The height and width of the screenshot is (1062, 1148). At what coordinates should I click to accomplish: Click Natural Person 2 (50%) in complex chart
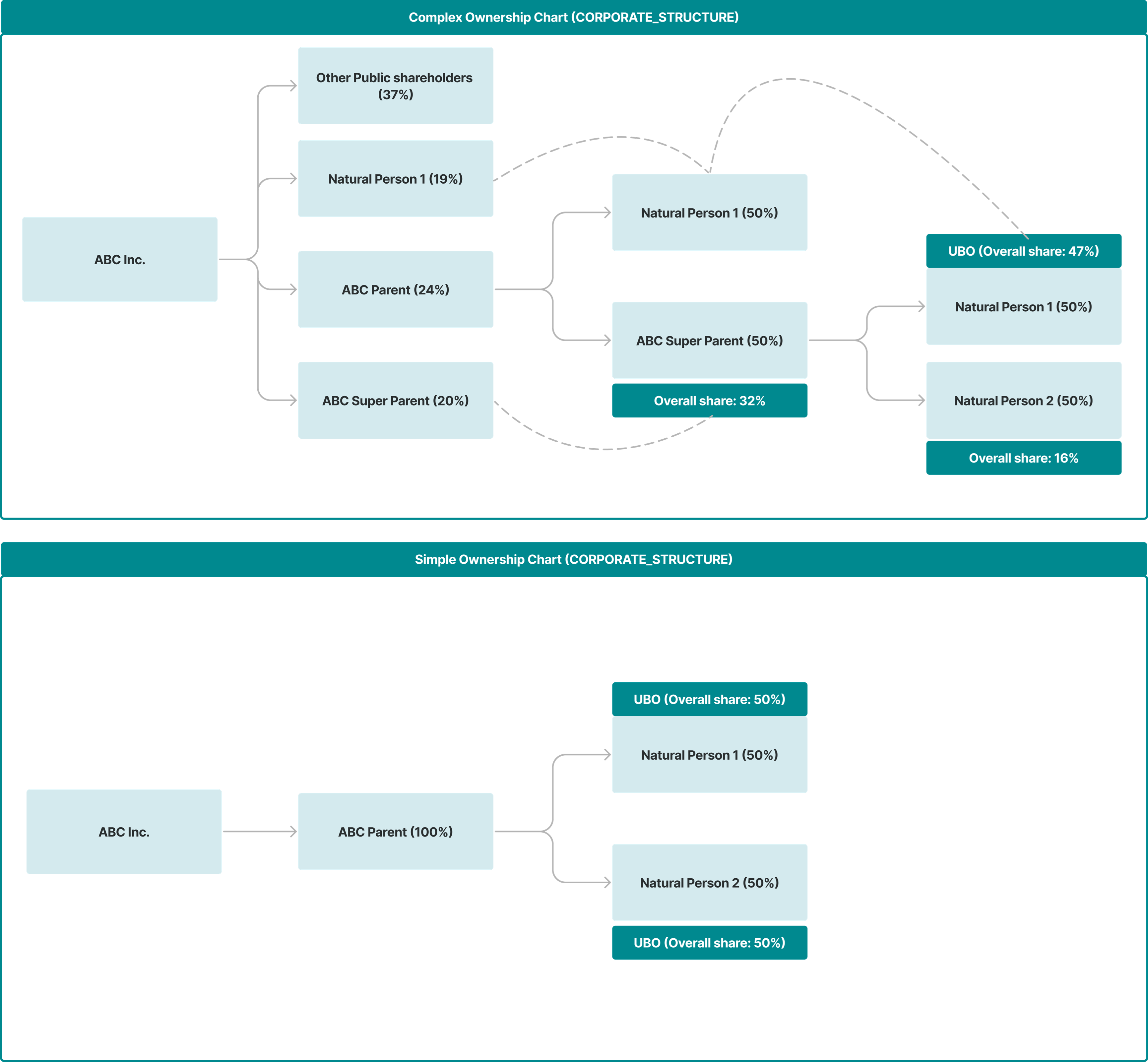click(1023, 401)
